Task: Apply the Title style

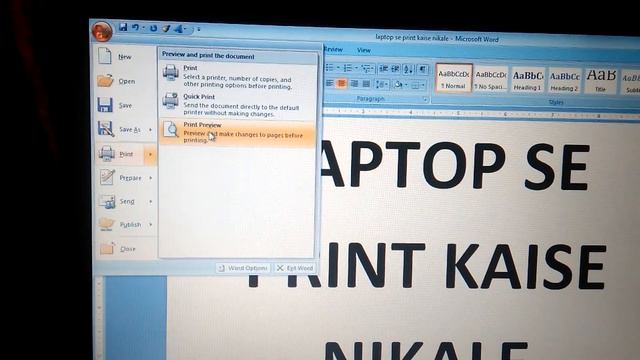Action: click(600, 81)
